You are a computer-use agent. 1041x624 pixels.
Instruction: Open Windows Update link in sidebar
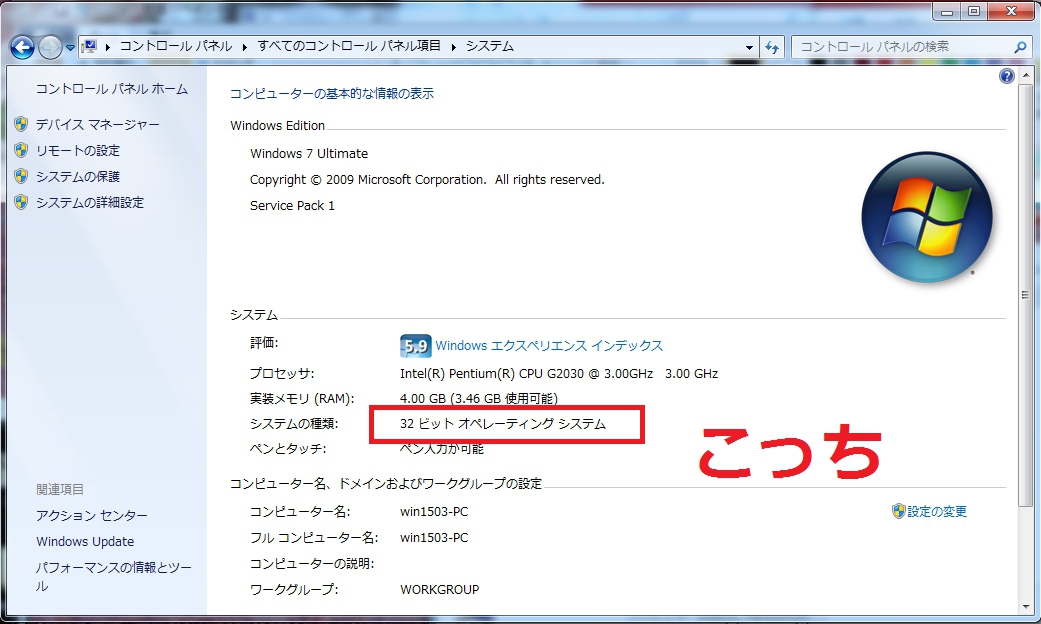click(85, 542)
